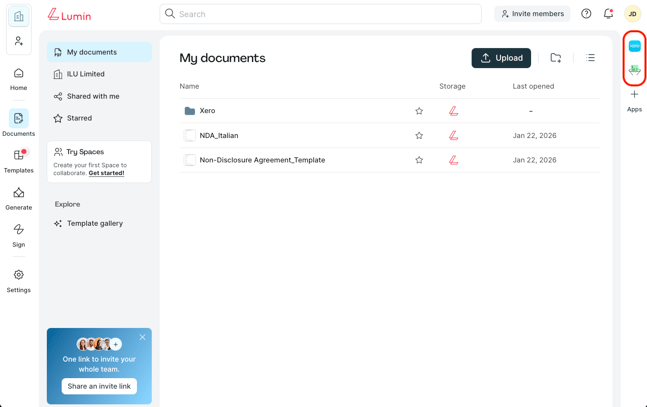Click Invite members button
The image size is (647, 407).
pos(532,14)
